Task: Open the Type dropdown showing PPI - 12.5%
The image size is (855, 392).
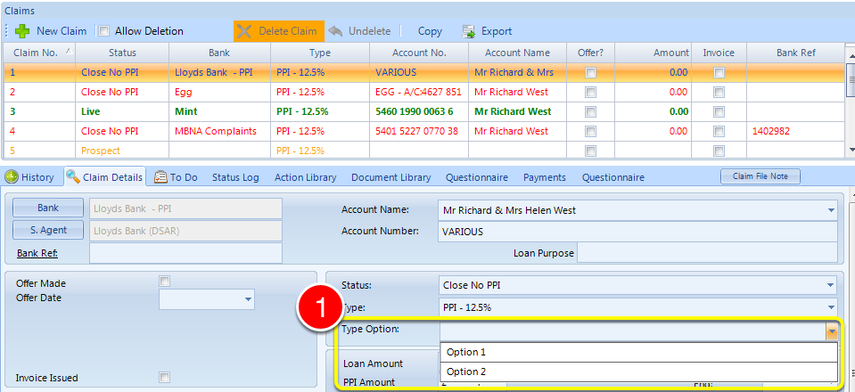Action: 830,307
